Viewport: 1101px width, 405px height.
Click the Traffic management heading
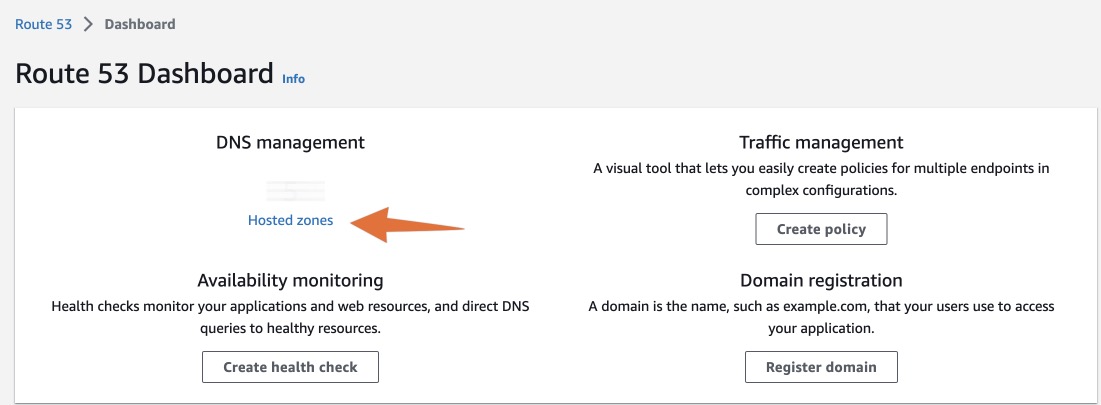pos(821,142)
